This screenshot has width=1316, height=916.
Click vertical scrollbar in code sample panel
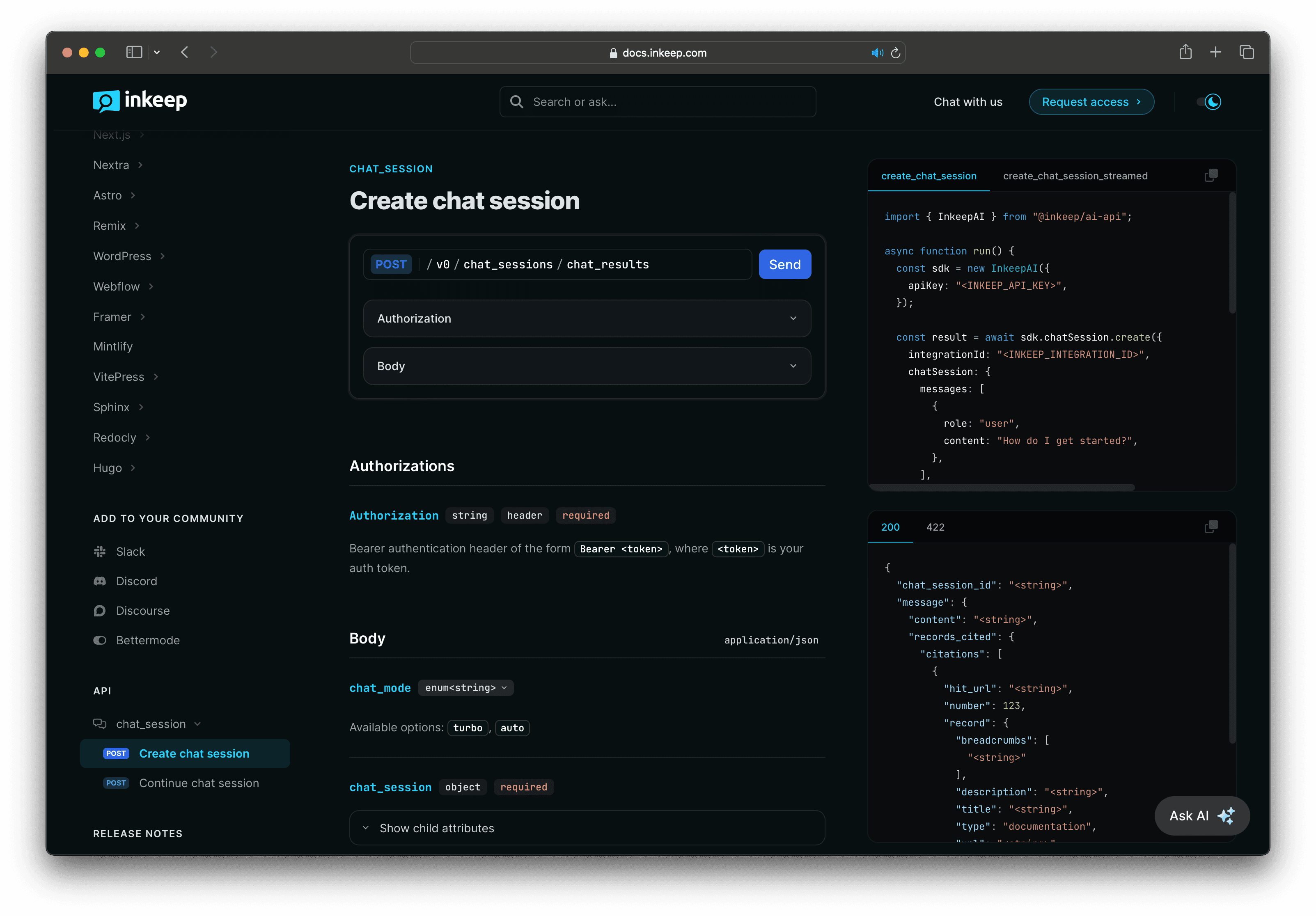point(1232,253)
